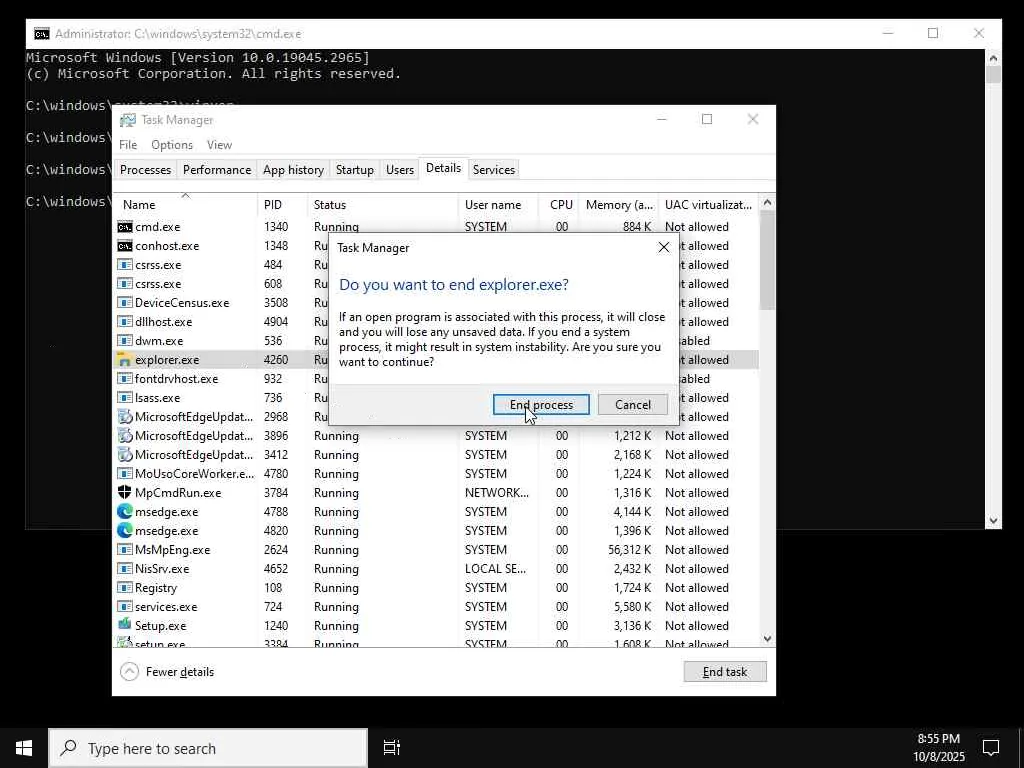Select memory value 5,580 K
This screenshot has height=768, width=1024.
tap(632, 607)
